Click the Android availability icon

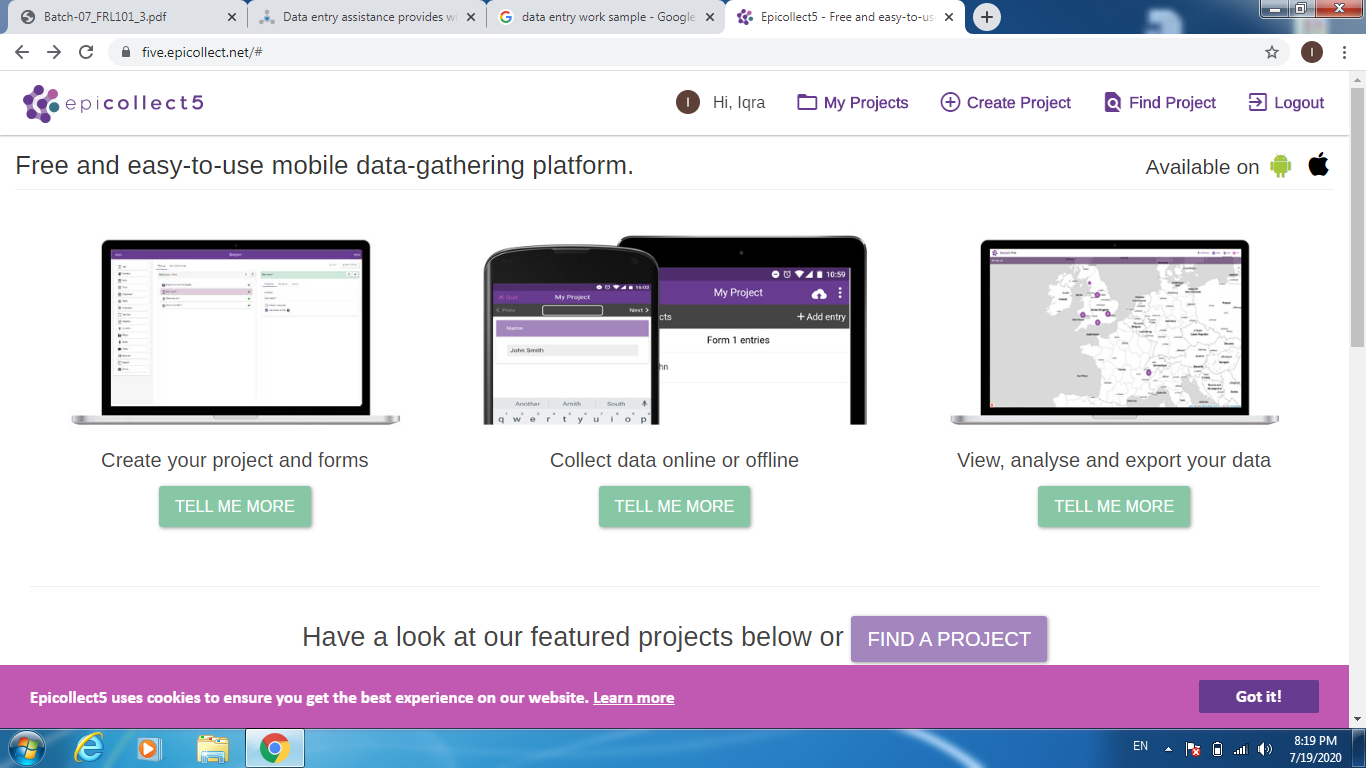click(x=1281, y=166)
